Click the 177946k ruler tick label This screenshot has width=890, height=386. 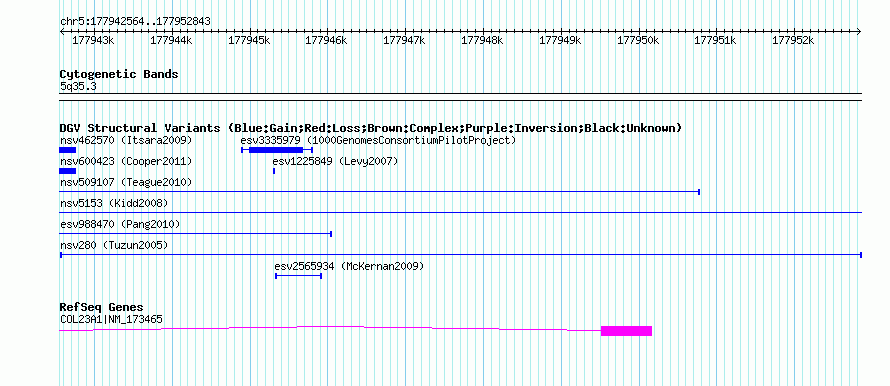327,40
